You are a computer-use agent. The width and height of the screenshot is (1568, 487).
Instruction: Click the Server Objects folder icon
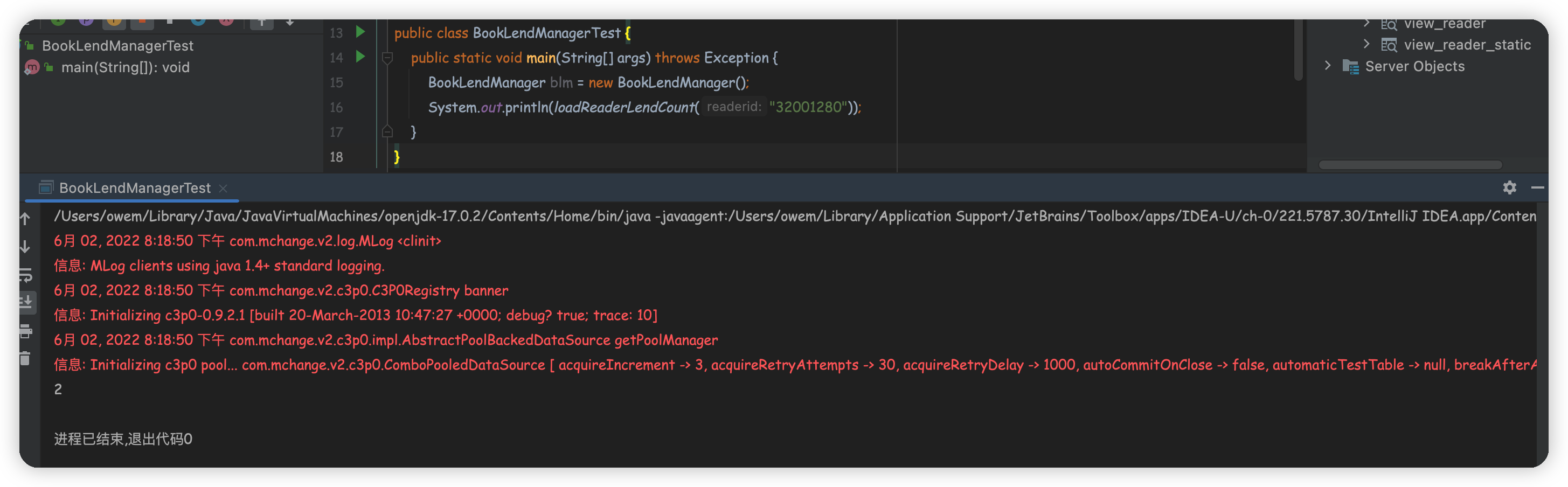[x=1350, y=66]
